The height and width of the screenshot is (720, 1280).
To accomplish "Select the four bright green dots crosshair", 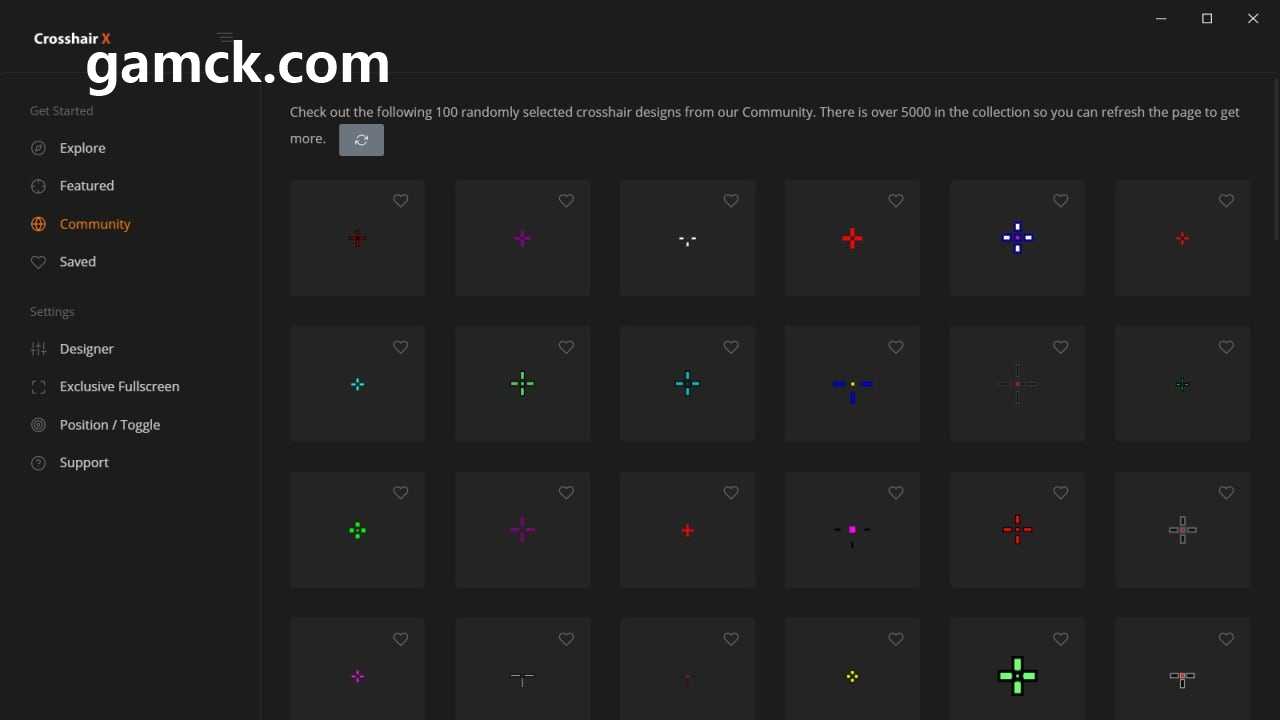I will tap(357, 530).
